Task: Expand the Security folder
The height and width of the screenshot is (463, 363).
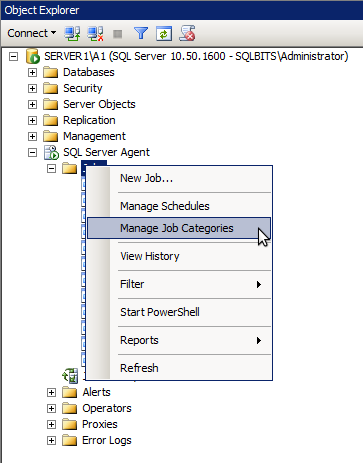Action: click(x=32, y=88)
